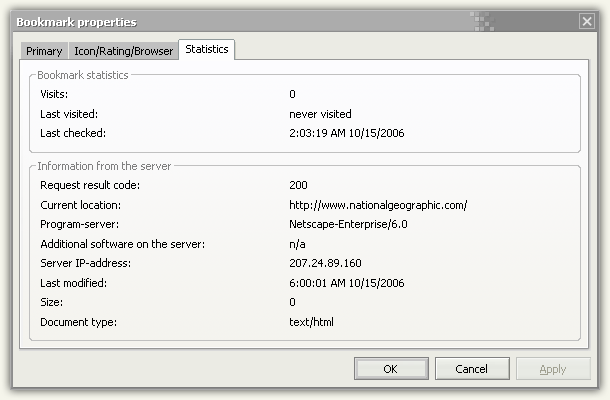Close the Bookmark properties window
610x400 pixels.
587,21
